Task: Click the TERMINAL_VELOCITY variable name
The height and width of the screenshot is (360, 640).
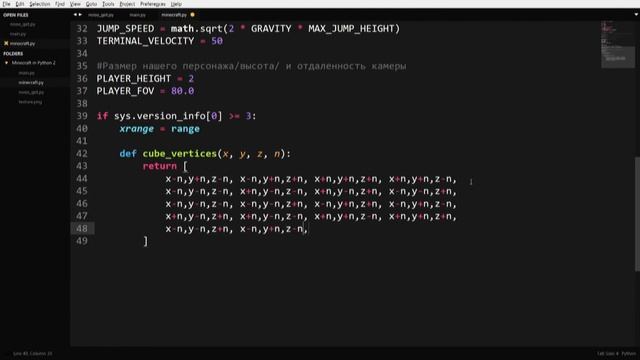Action: pos(145,41)
